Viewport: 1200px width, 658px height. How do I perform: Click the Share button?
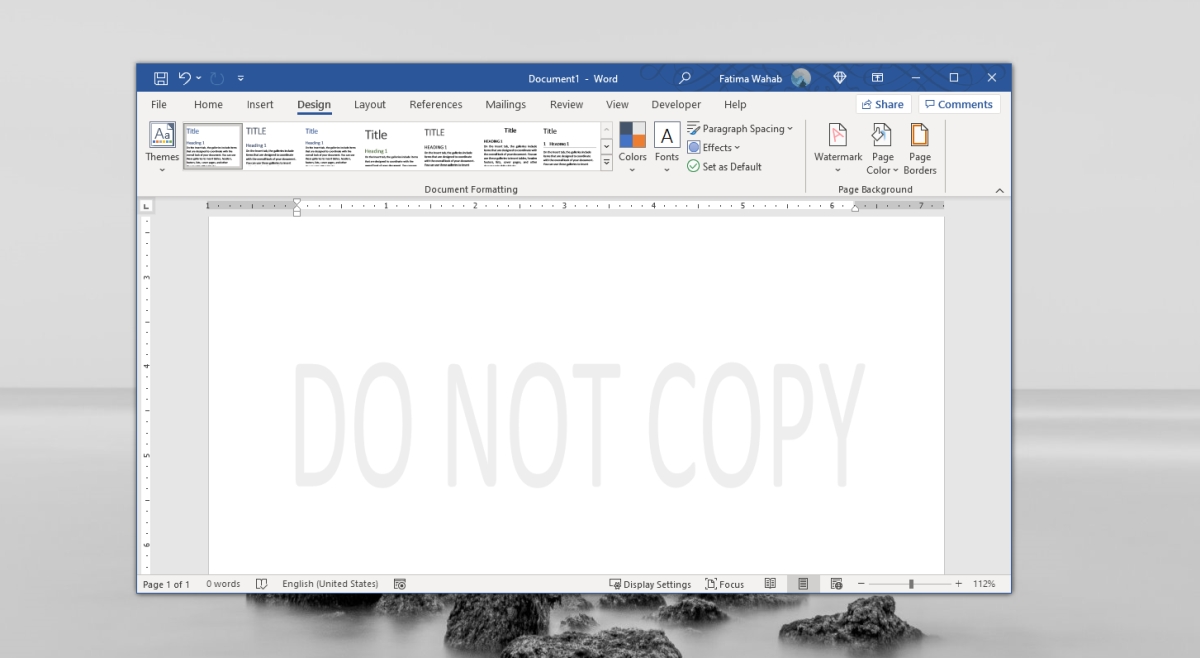pos(884,103)
